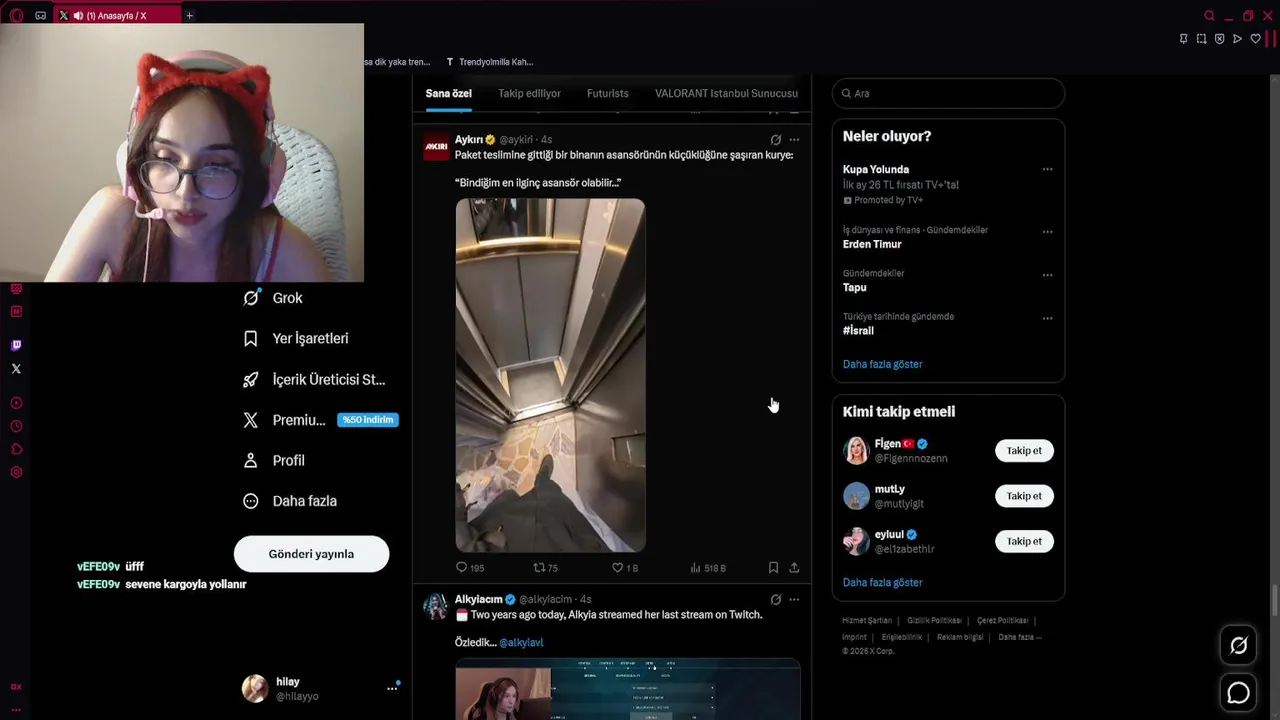View analytics of Aykırı post 518 B
The height and width of the screenshot is (720, 1280).
click(707, 568)
